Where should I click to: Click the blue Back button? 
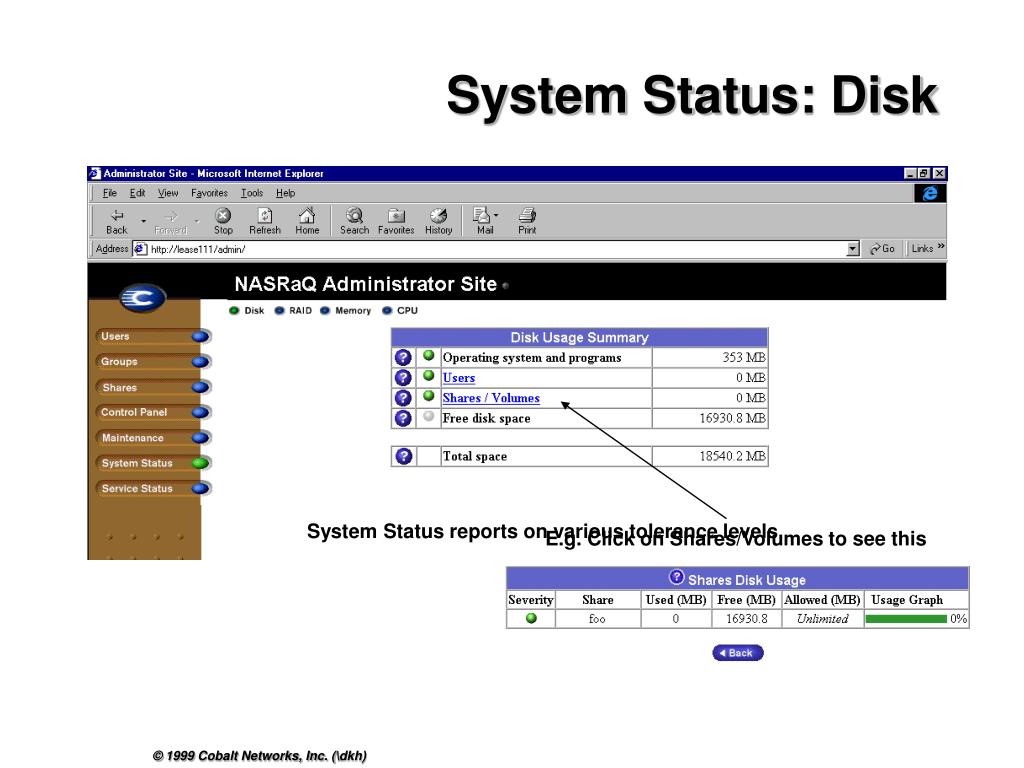(737, 652)
